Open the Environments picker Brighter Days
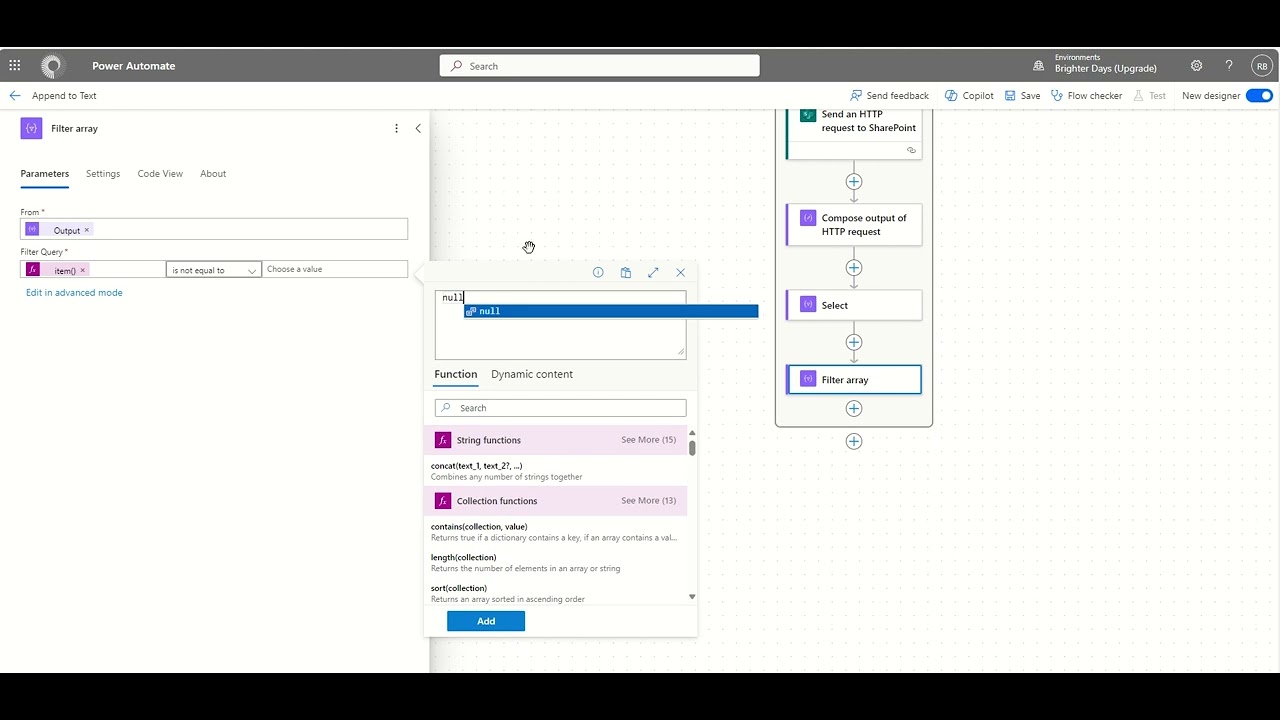This screenshot has width=1280, height=720. pos(1095,64)
